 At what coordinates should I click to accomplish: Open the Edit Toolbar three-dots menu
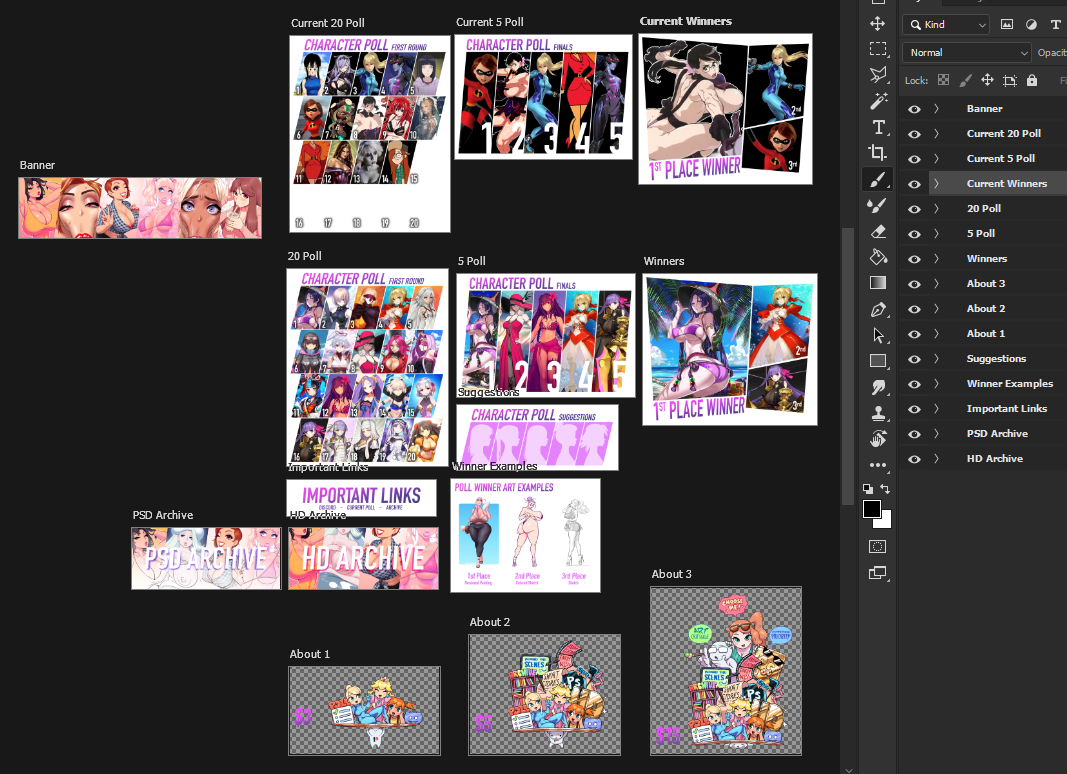pyautogui.click(x=878, y=466)
